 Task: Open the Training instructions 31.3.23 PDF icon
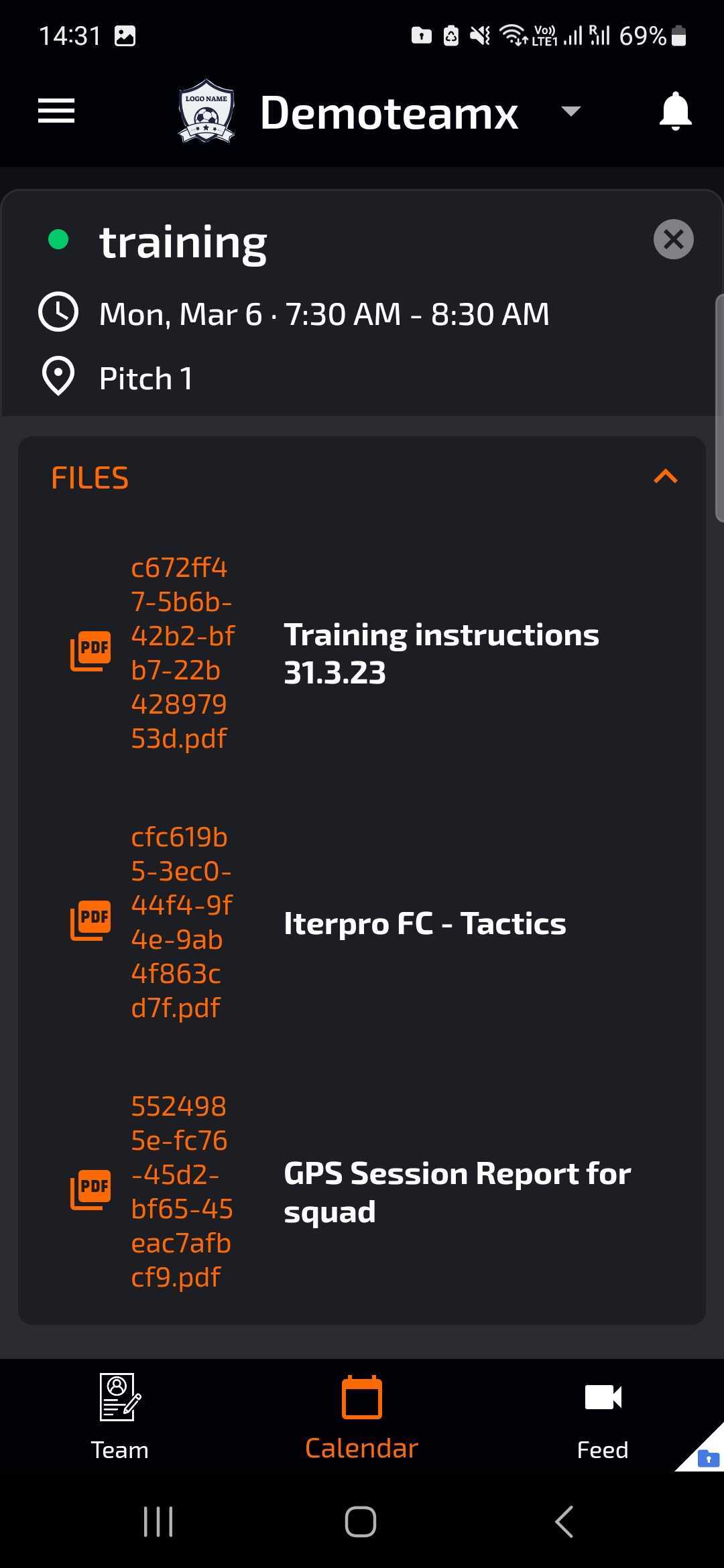point(90,651)
